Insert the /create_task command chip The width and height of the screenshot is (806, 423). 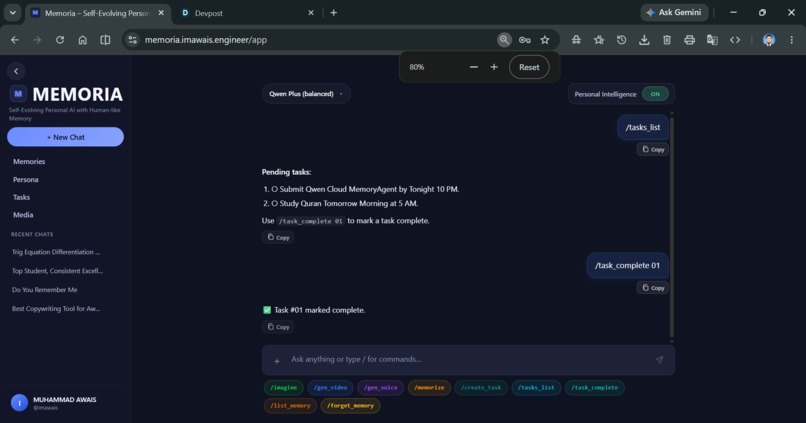click(481, 388)
